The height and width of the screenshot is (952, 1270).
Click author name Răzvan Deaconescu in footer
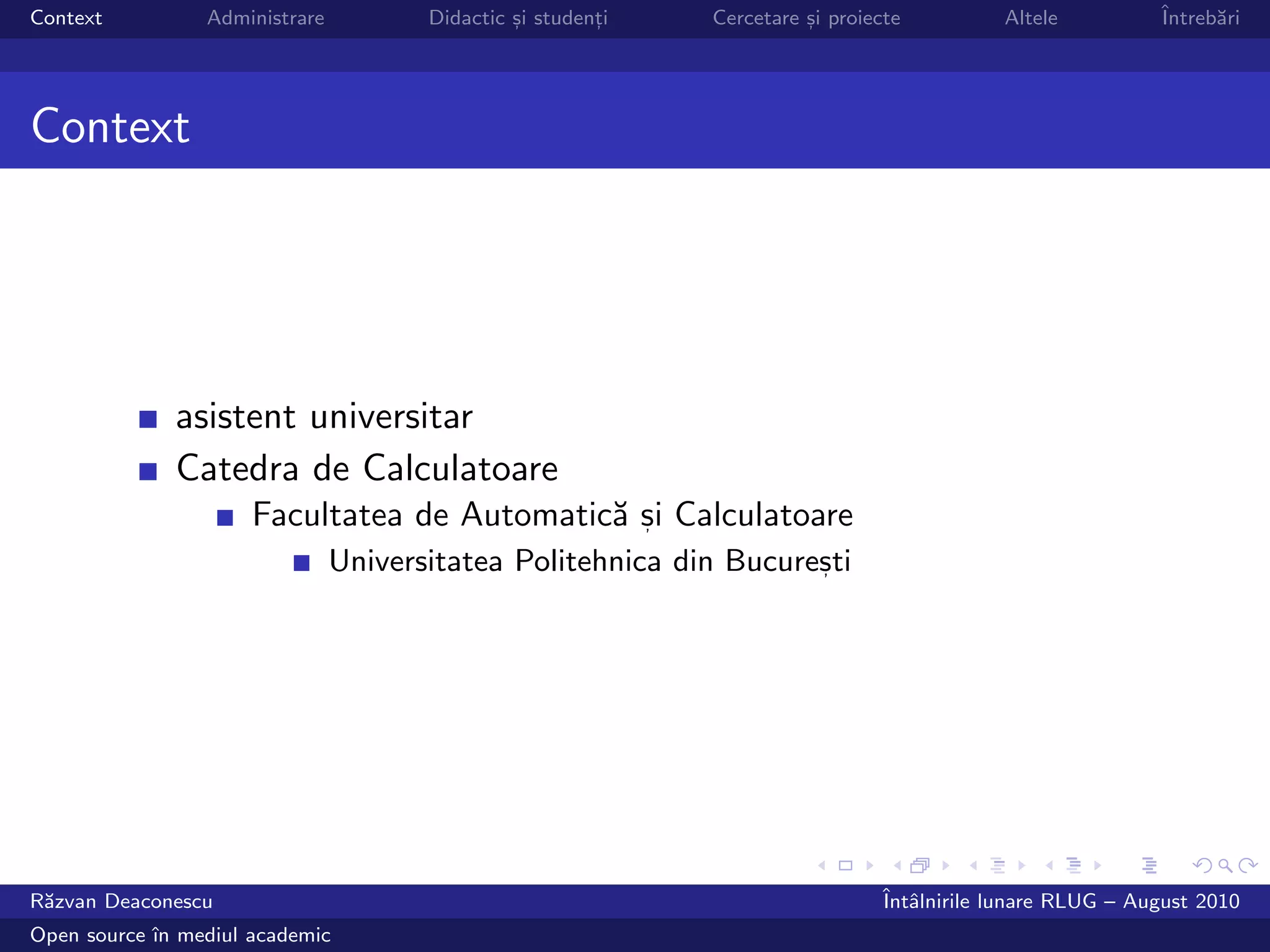[x=122, y=901]
